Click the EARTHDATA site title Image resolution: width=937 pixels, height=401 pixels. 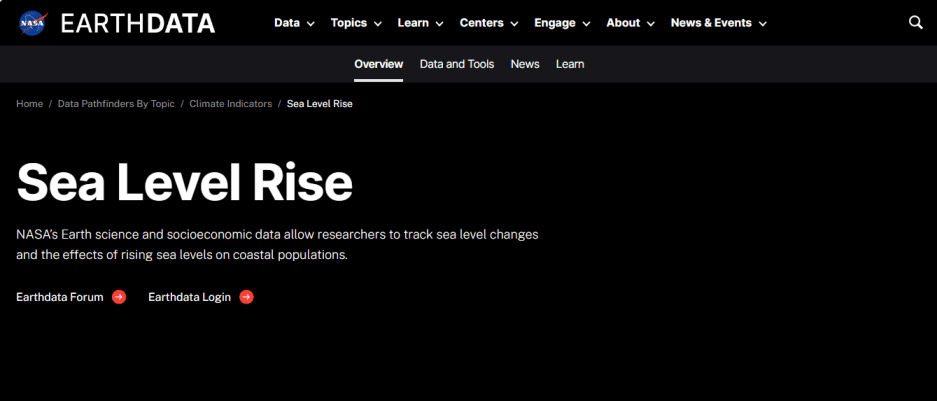pos(137,23)
